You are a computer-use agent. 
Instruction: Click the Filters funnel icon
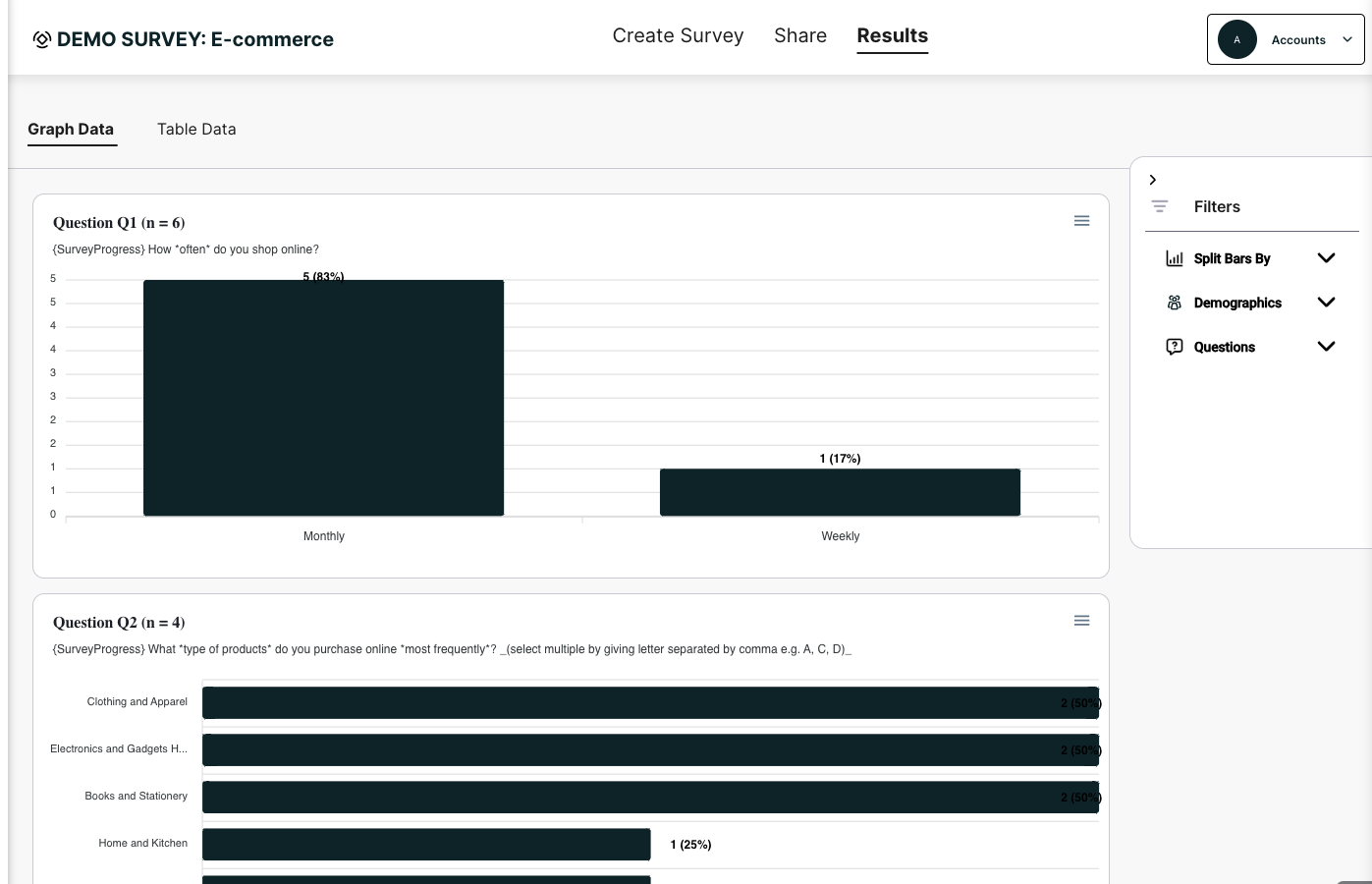[1160, 206]
